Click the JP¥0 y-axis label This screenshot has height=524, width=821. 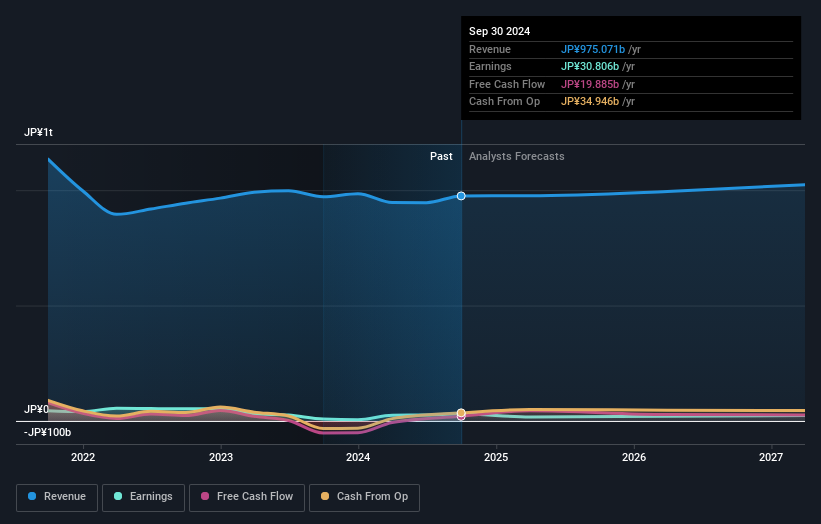click(x=36, y=409)
